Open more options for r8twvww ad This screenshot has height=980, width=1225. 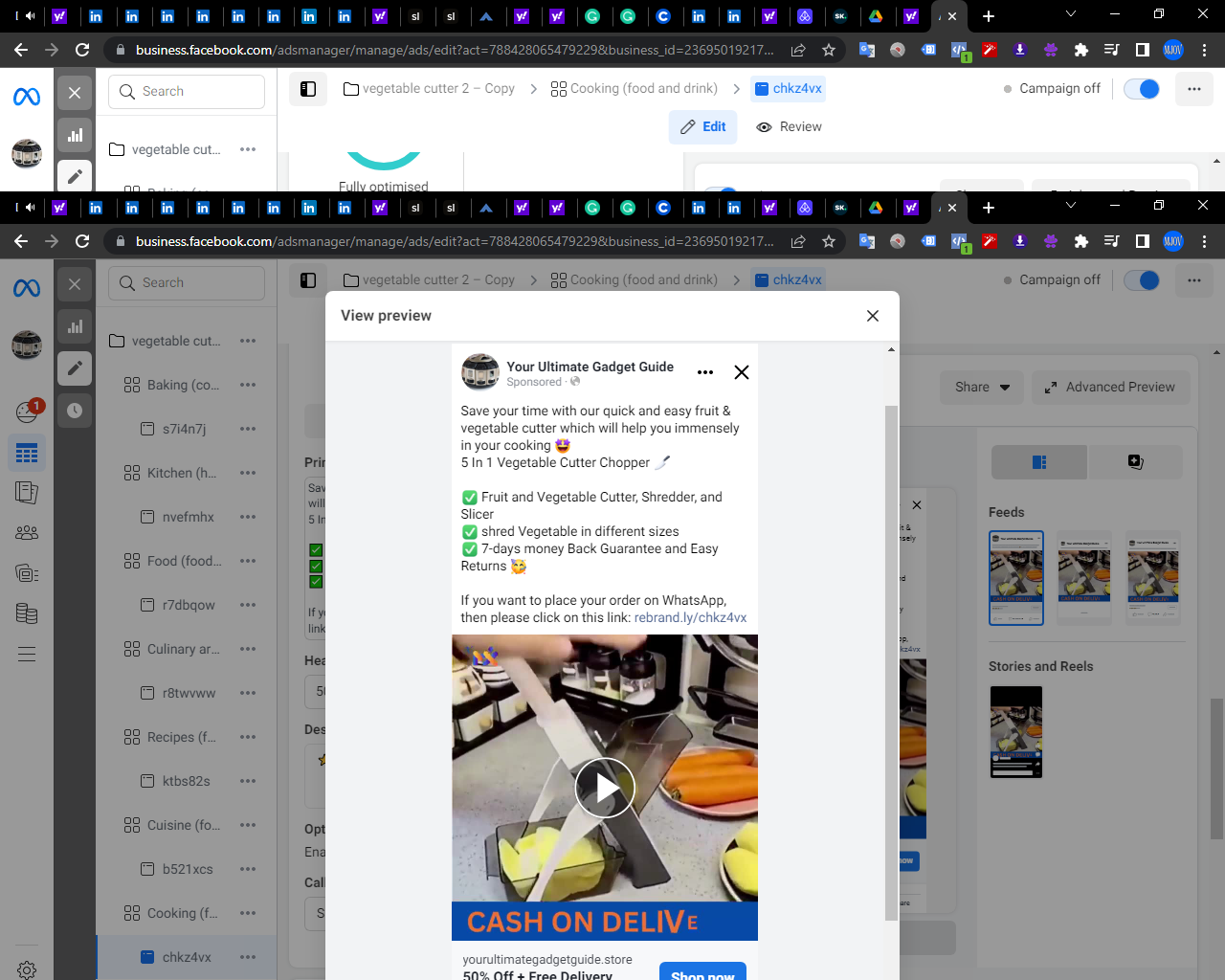pyautogui.click(x=248, y=693)
